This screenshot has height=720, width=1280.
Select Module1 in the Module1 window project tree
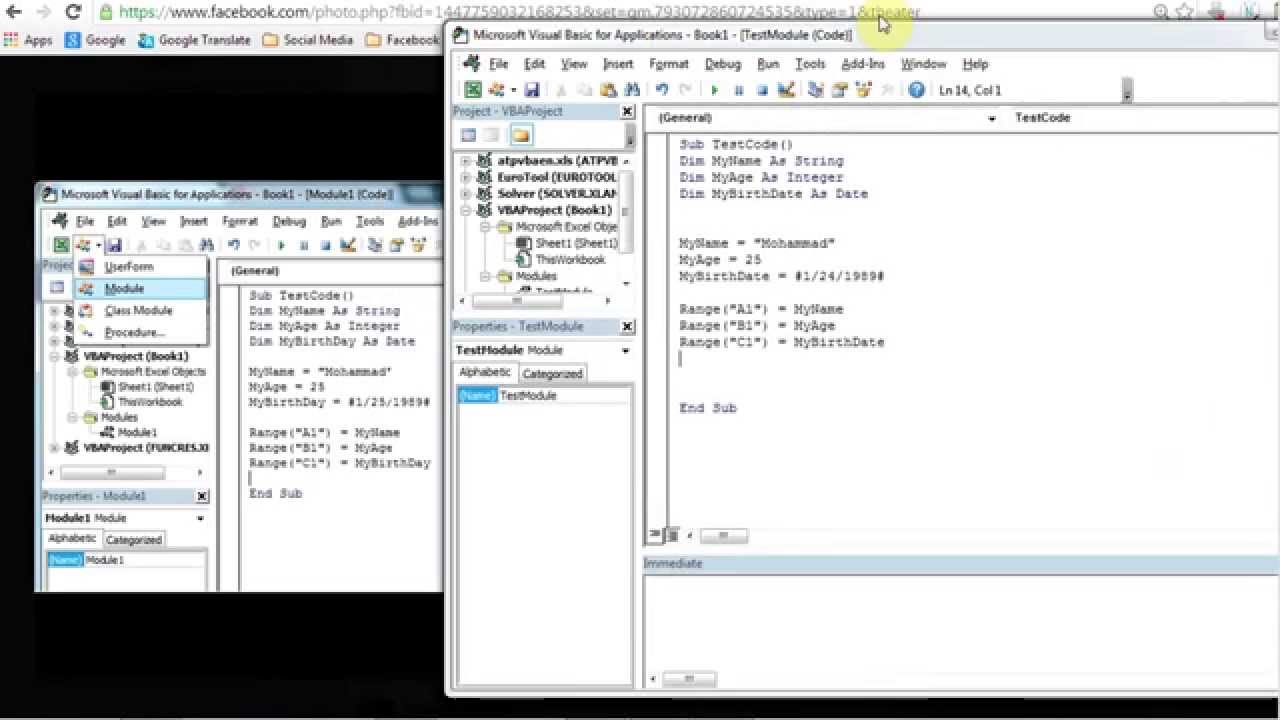pyautogui.click(x=128, y=432)
